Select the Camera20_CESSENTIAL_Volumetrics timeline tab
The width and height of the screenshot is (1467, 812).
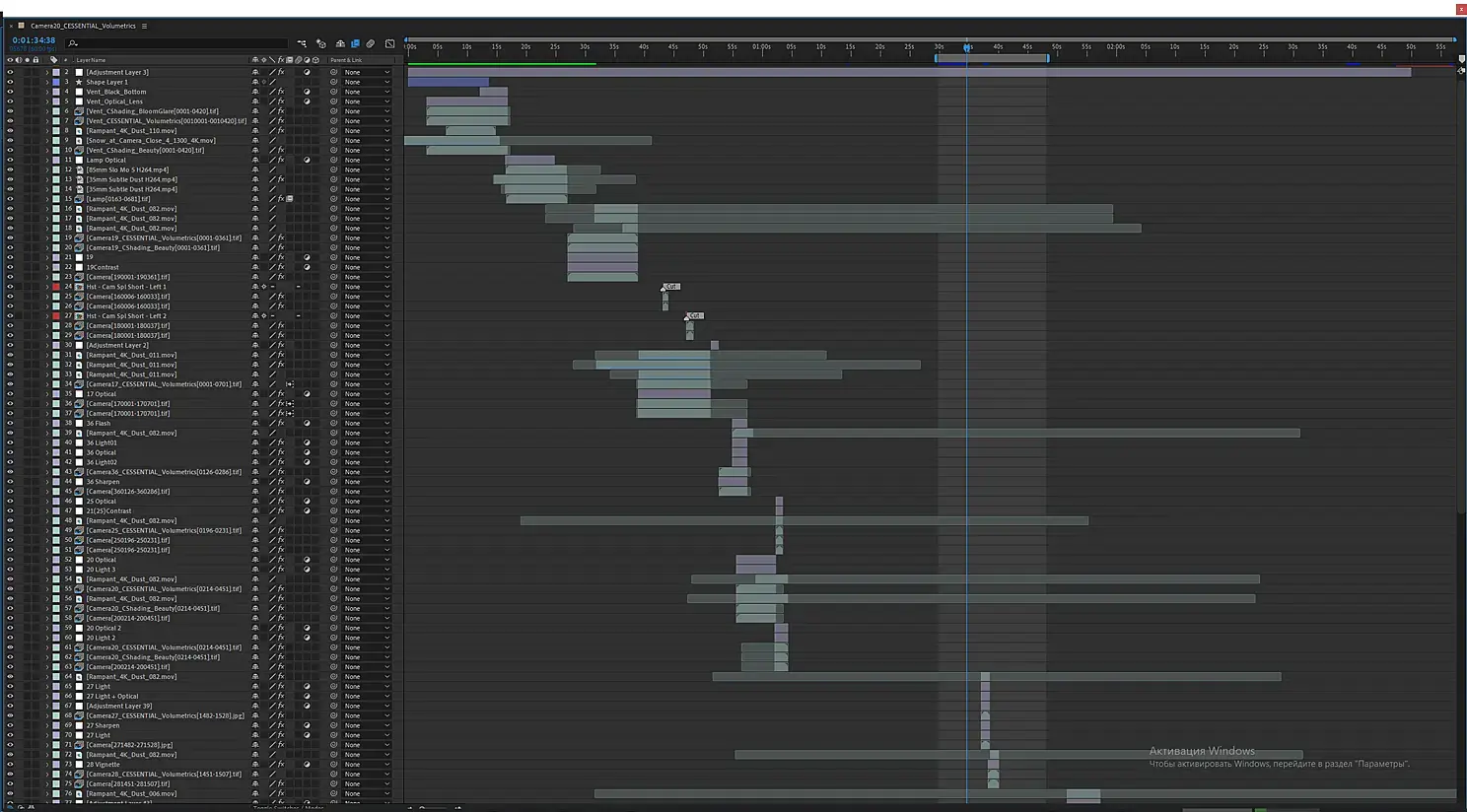[83, 26]
